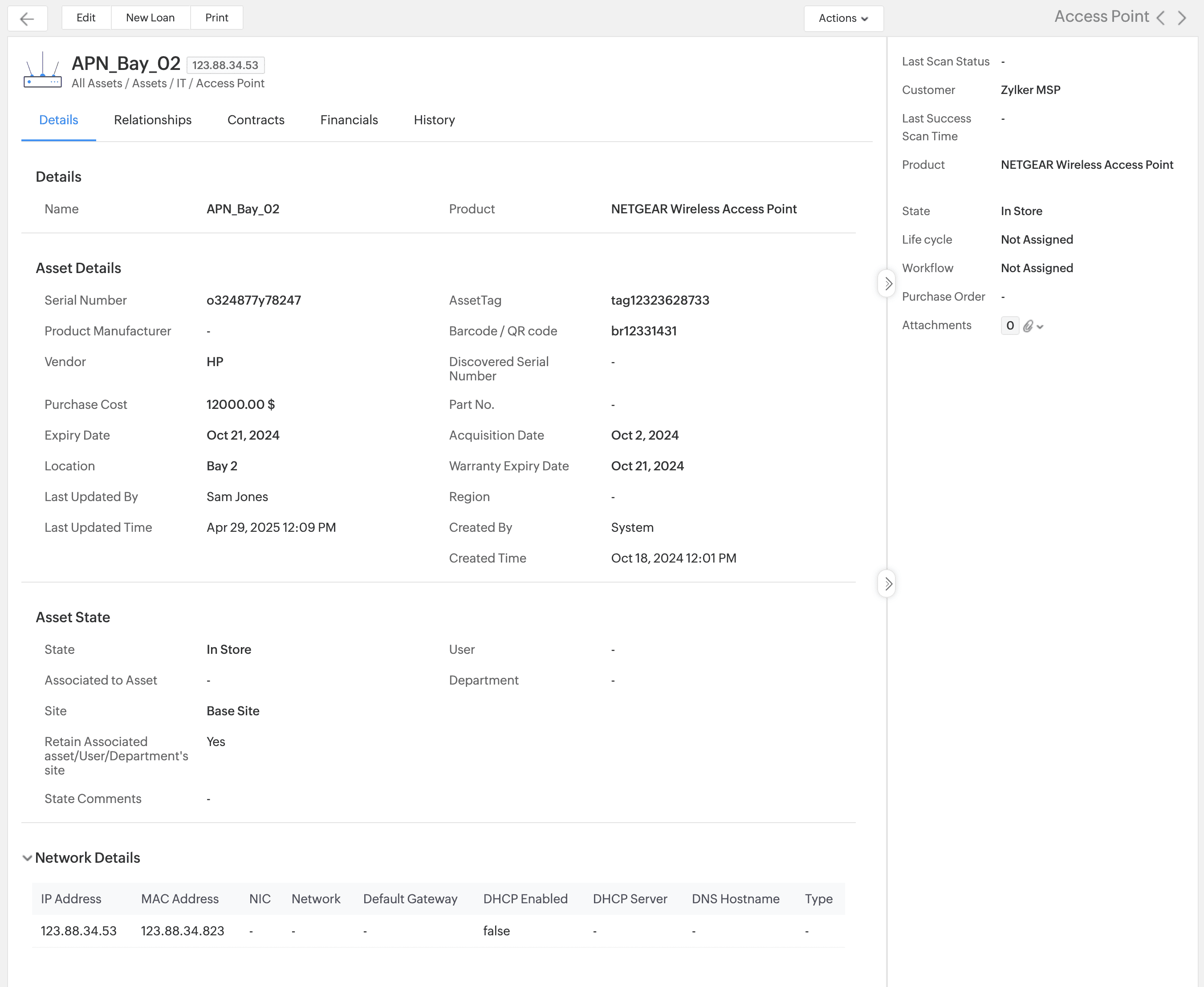Open the Contracts tab

(x=256, y=120)
